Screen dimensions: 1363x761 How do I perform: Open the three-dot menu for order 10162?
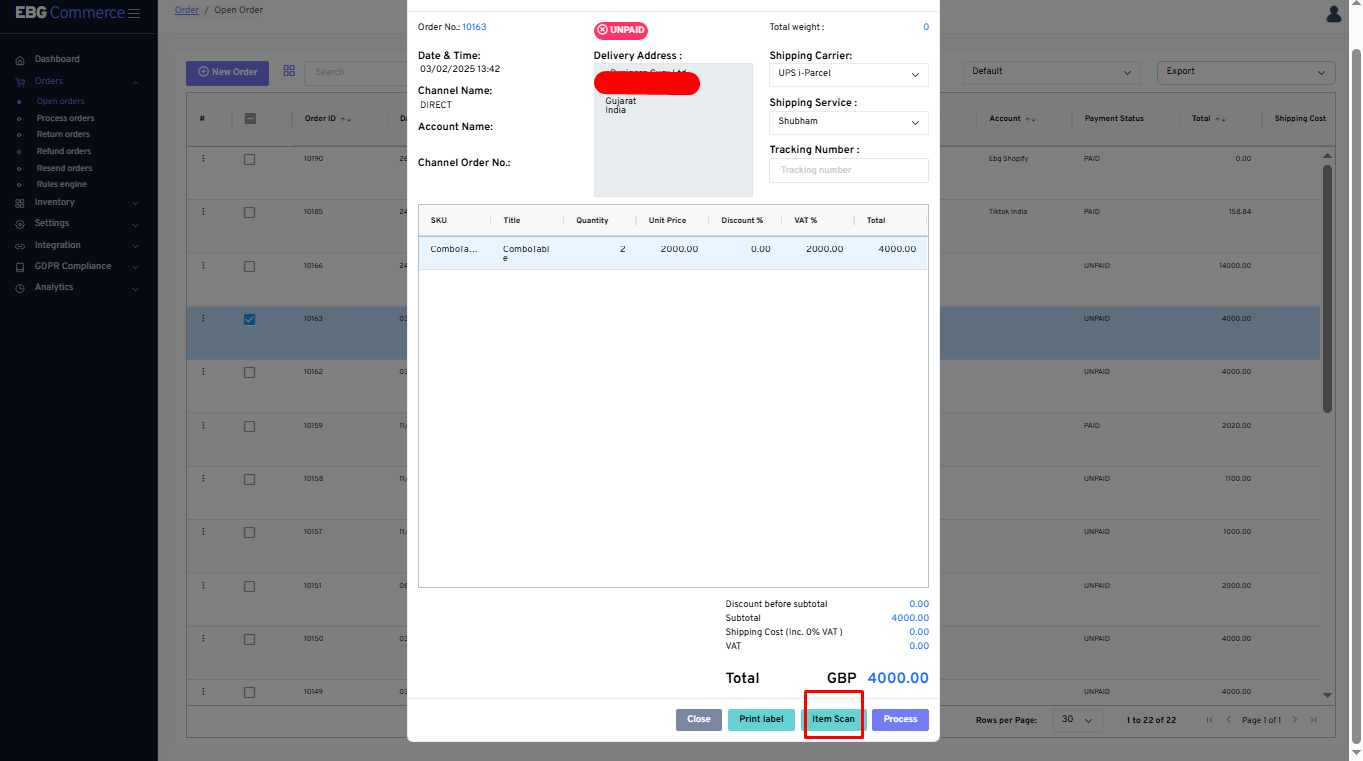coord(203,372)
